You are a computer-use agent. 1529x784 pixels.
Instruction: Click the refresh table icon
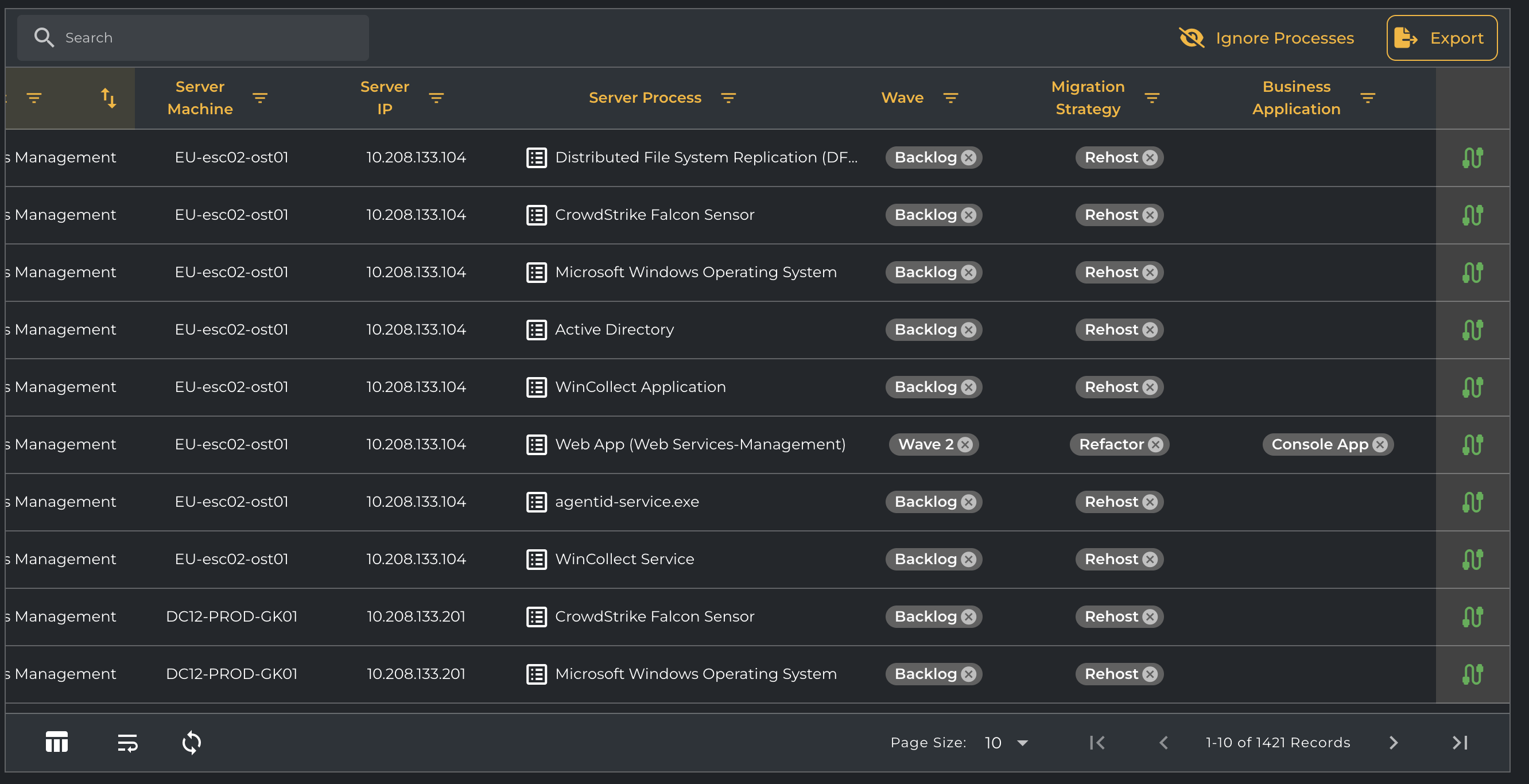click(x=191, y=742)
